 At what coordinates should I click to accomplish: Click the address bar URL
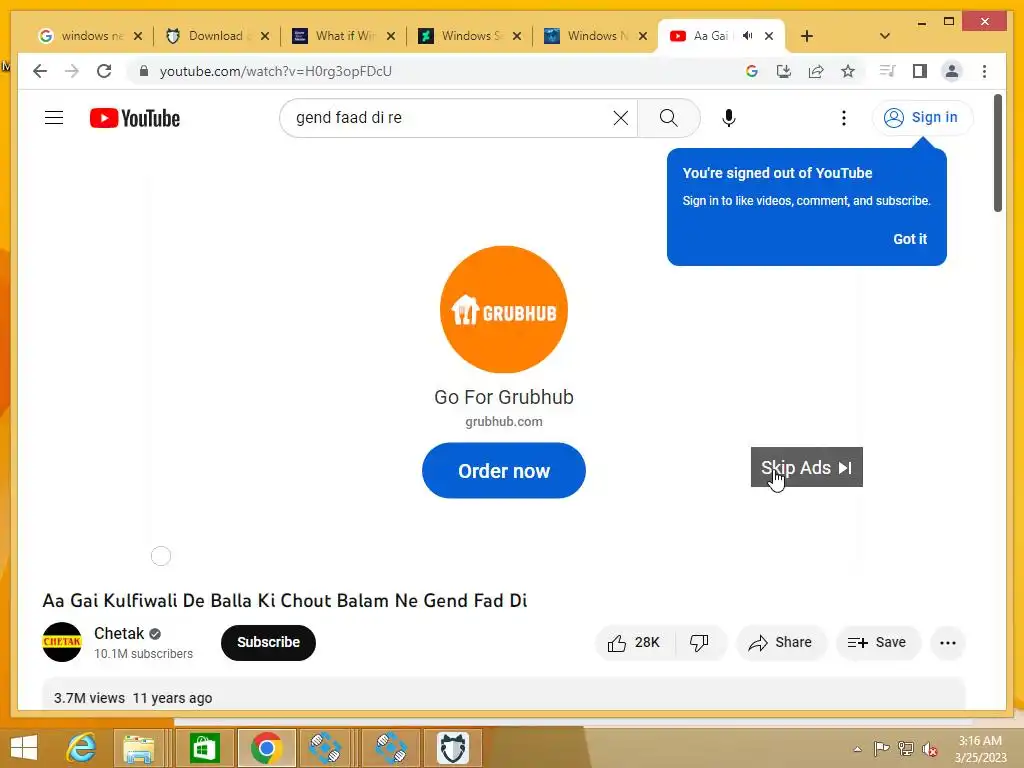tap(276, 71)
